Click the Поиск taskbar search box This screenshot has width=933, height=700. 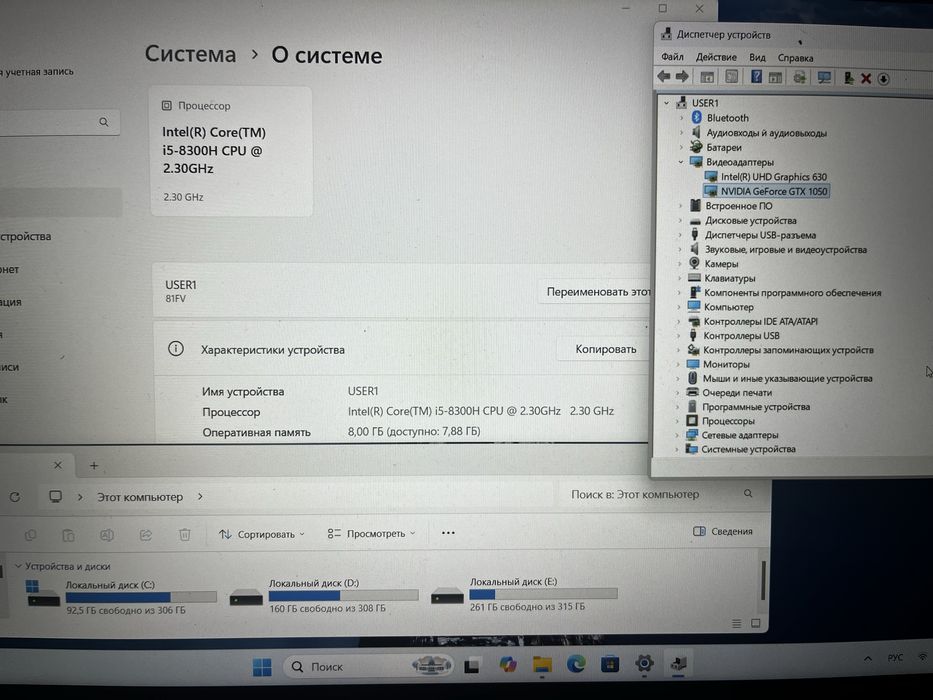tap(368, 666)
